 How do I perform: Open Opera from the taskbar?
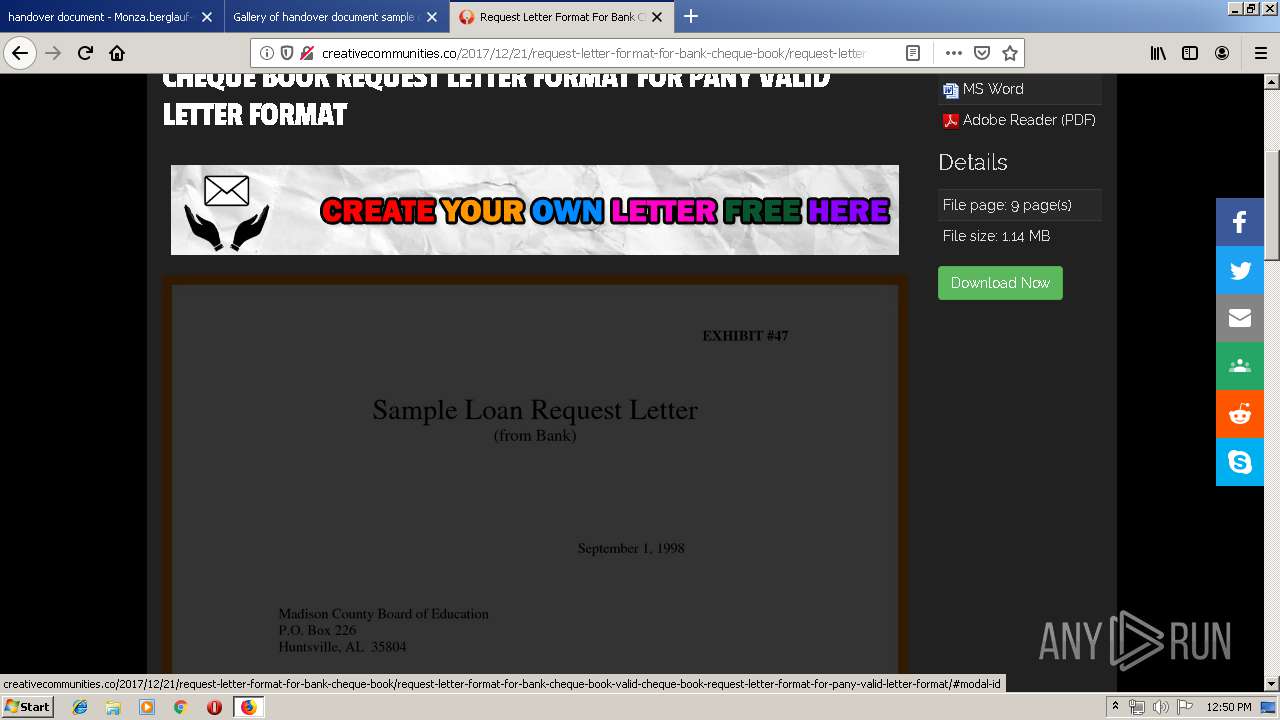tap(214, 707)
